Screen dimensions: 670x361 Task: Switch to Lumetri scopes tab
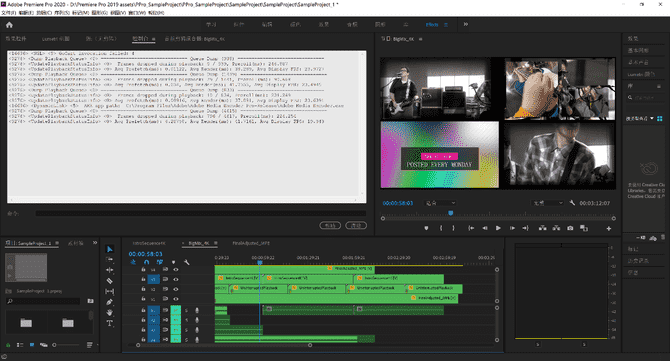point(56,39)
